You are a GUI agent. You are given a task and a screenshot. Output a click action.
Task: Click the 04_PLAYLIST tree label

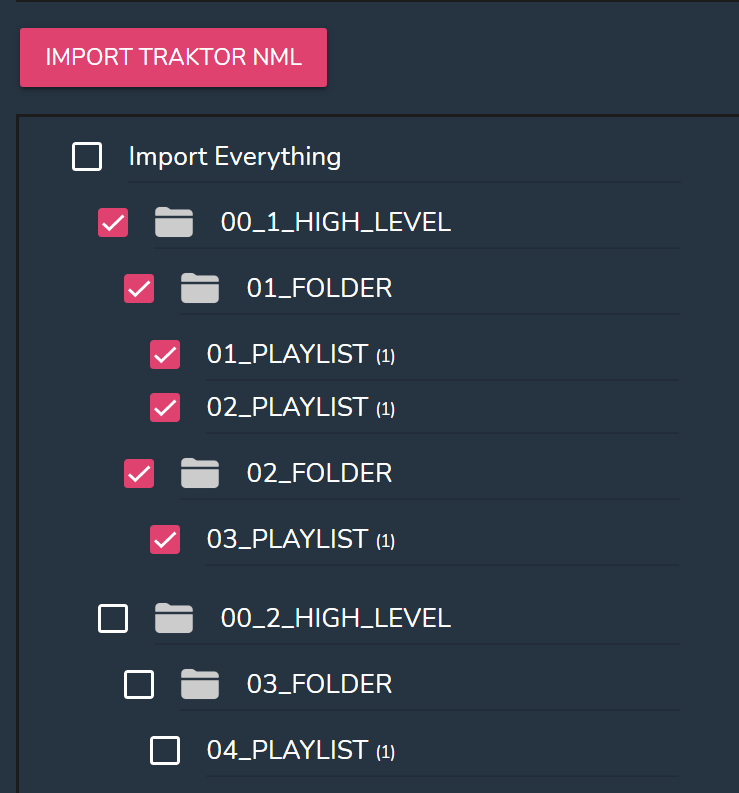click(x=287, y=750)
